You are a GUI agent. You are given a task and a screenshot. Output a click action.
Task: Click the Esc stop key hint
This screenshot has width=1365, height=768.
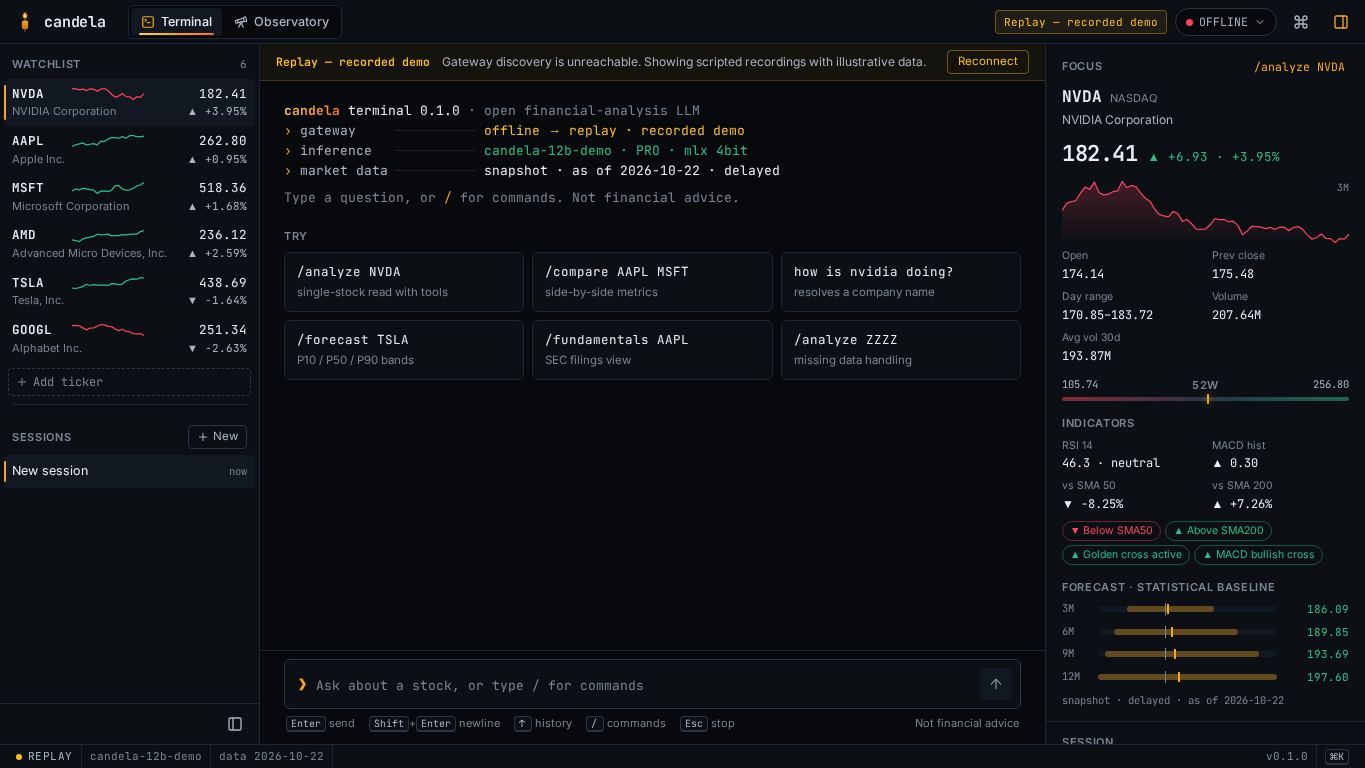pyautogui.click(x=707, y=723)
